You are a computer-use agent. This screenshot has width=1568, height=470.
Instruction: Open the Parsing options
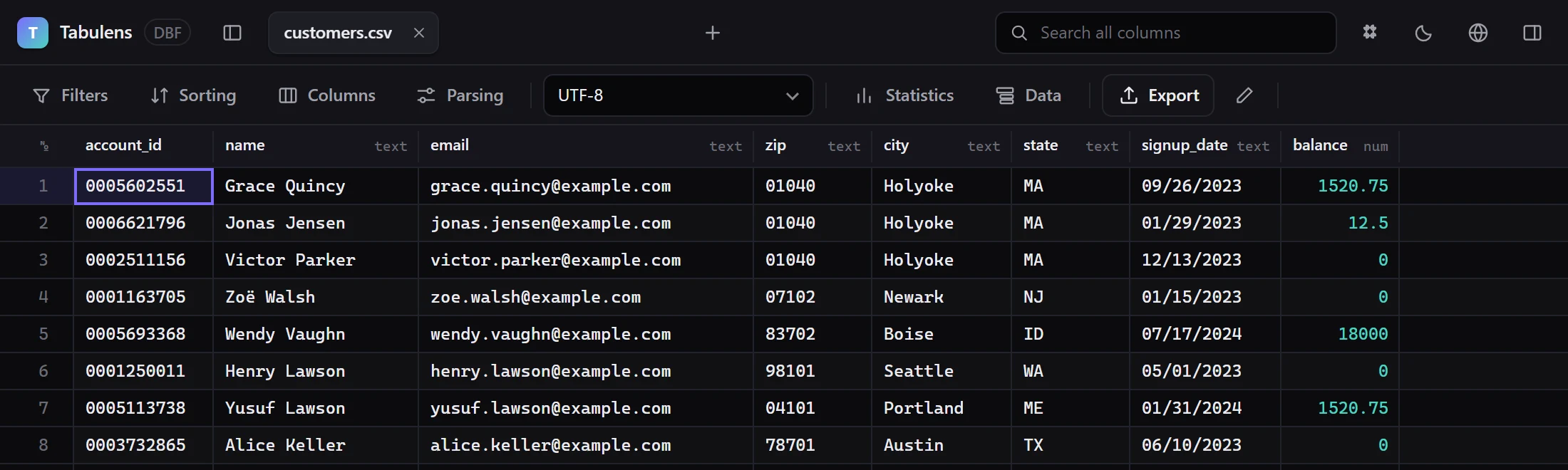[x=460, y=95]
